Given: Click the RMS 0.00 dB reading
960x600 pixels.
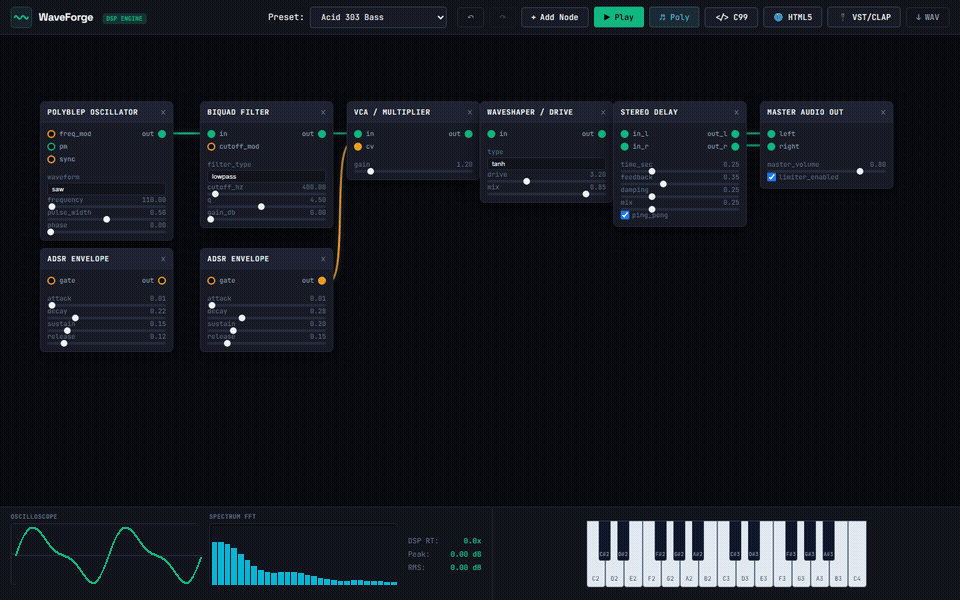Looking at the screenshot, I should [x=444, y=568].
